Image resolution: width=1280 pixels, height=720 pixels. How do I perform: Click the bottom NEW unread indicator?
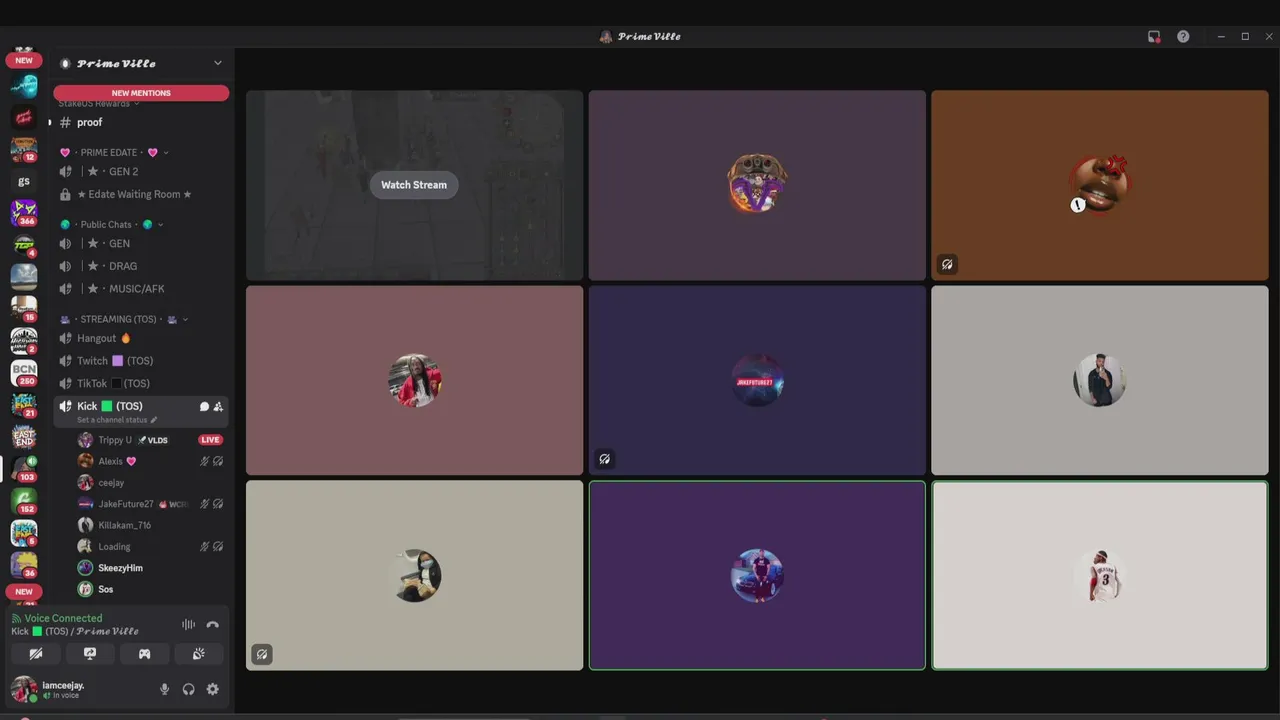(24, 591)
